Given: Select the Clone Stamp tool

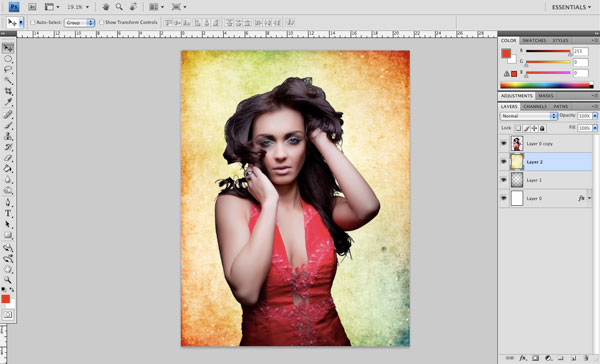Looking at the screenshot, I should [8, 136].
